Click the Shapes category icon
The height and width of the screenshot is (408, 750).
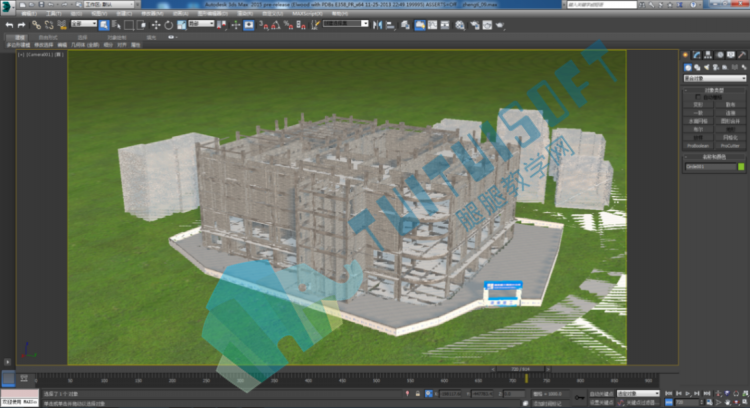coord(697,67)
